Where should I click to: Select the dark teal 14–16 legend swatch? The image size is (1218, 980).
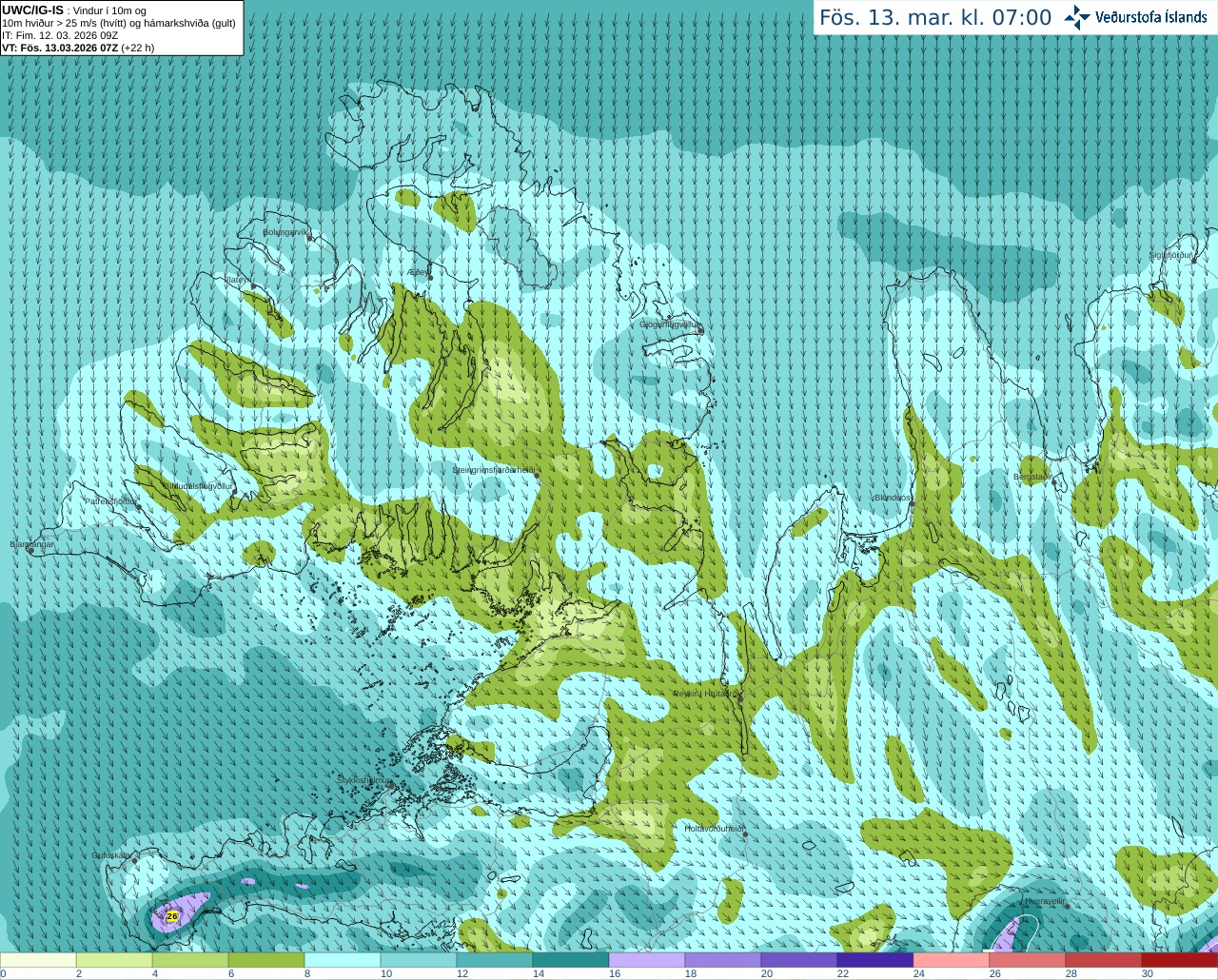(x=571, y=960)
